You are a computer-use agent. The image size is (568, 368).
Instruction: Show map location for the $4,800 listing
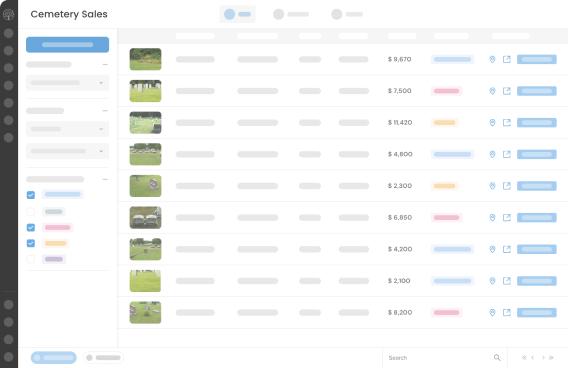click(x=492, y=154)
